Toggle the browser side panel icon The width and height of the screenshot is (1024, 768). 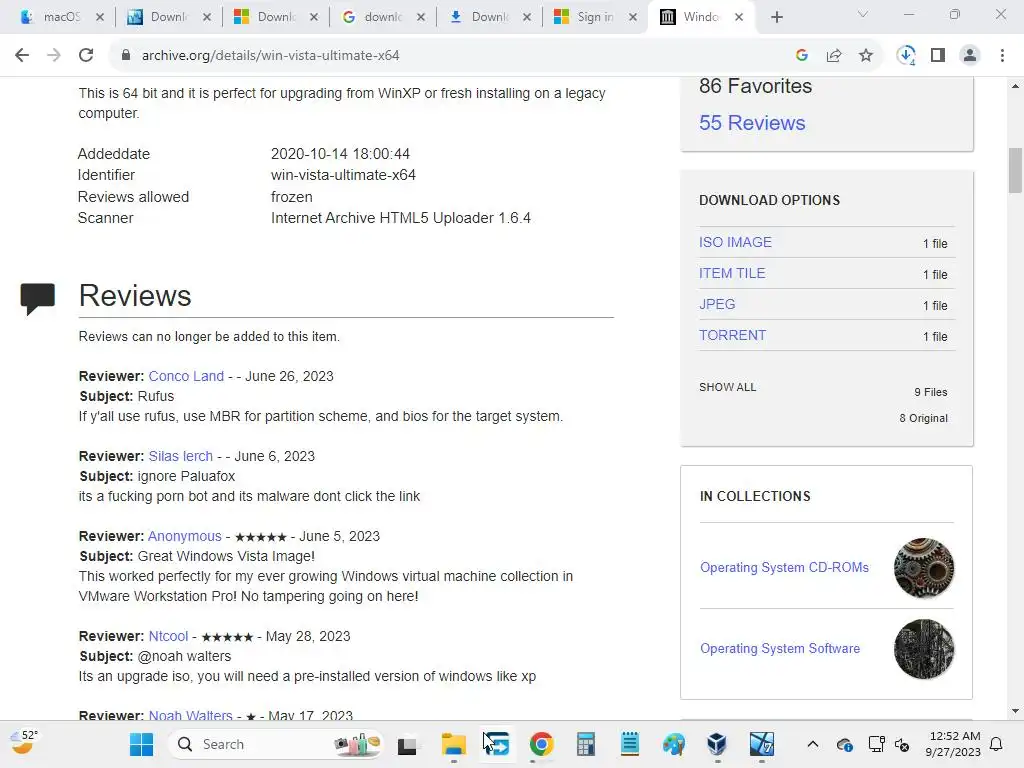(x=938, y=56)
